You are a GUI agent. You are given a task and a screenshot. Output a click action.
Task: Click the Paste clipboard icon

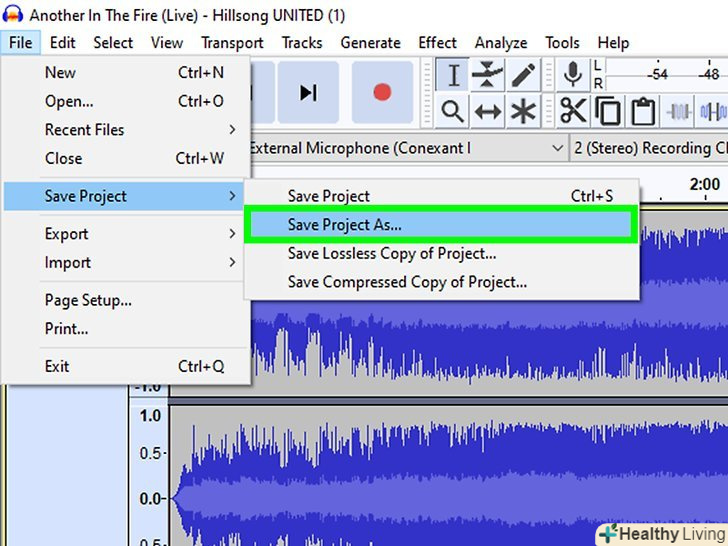click(x=642, y=111)
